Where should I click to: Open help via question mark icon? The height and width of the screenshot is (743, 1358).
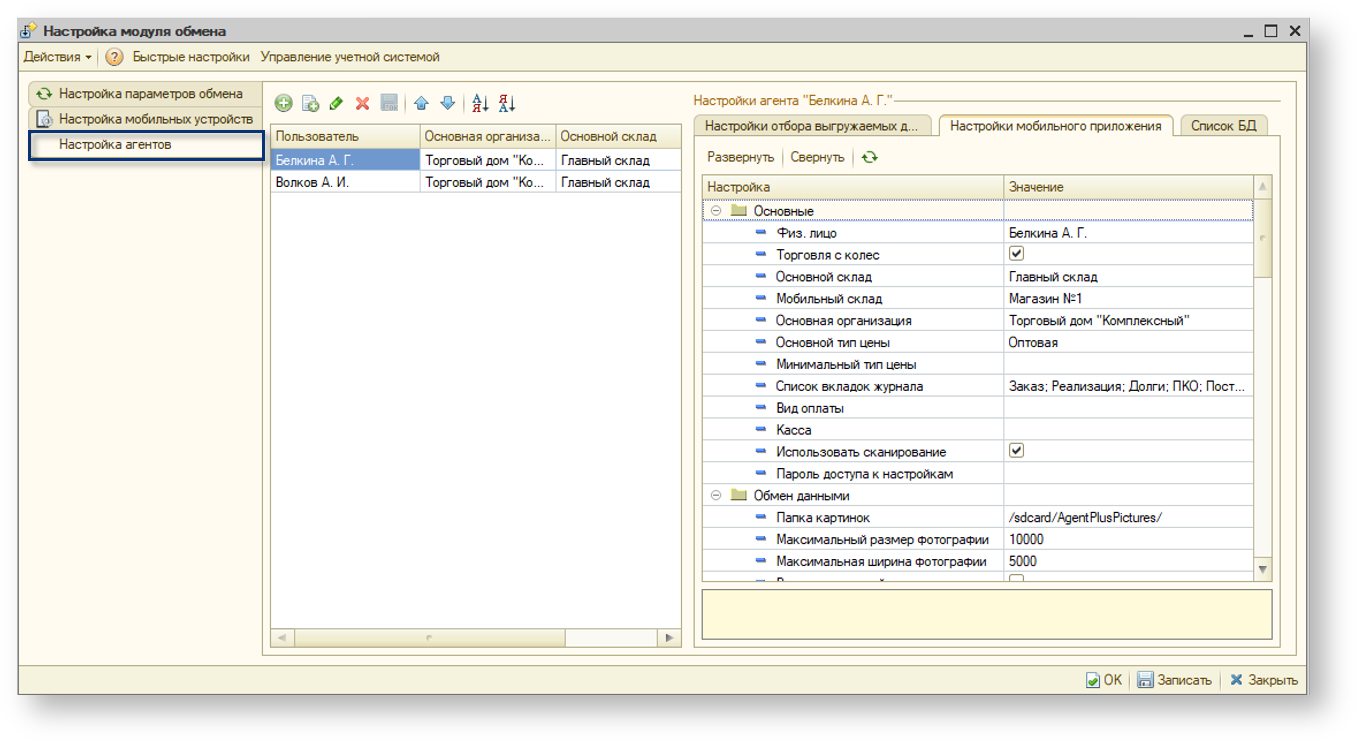click(x=114, y=57)
